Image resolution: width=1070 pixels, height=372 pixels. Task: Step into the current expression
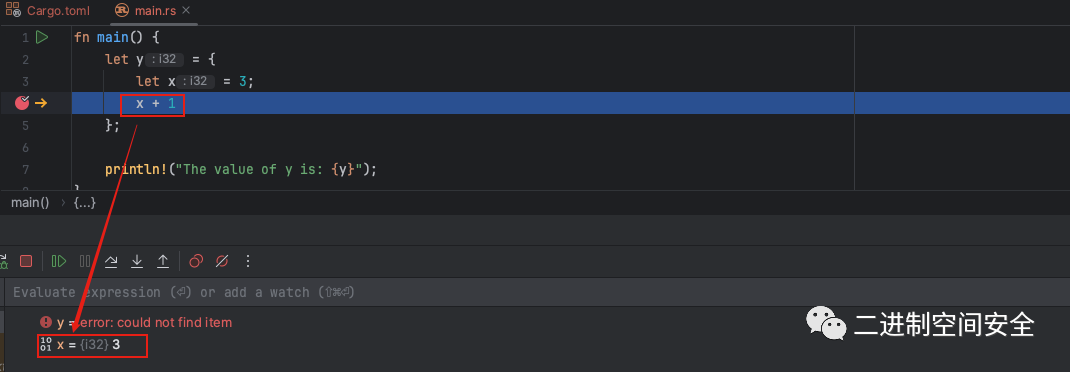(136, 261)
